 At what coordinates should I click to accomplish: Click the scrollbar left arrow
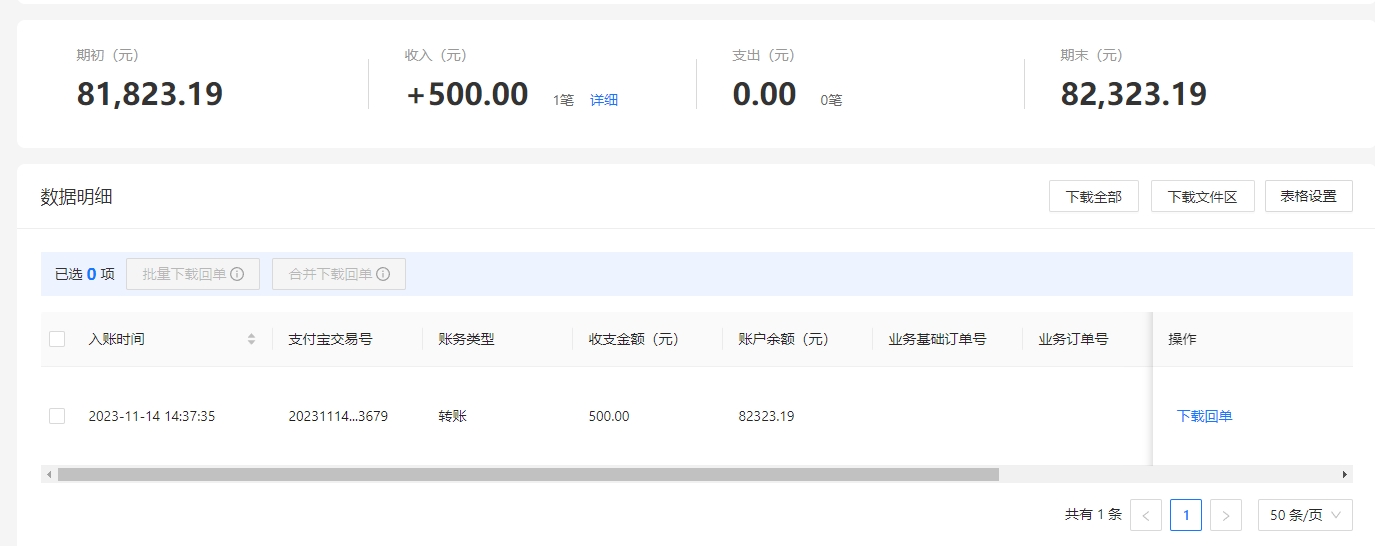pos(48,474)
